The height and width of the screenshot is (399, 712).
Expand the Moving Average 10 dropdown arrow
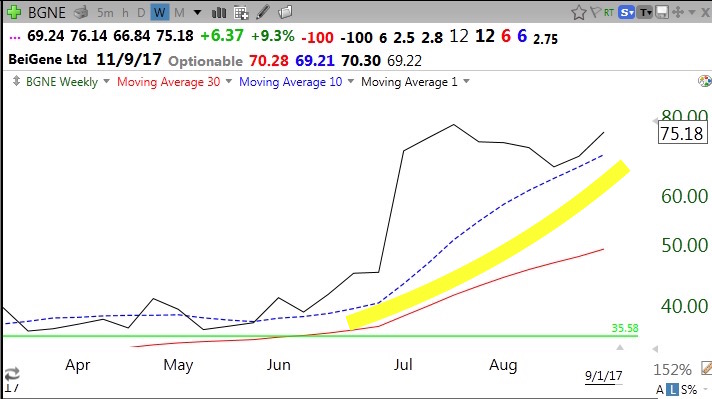(351, 81)
